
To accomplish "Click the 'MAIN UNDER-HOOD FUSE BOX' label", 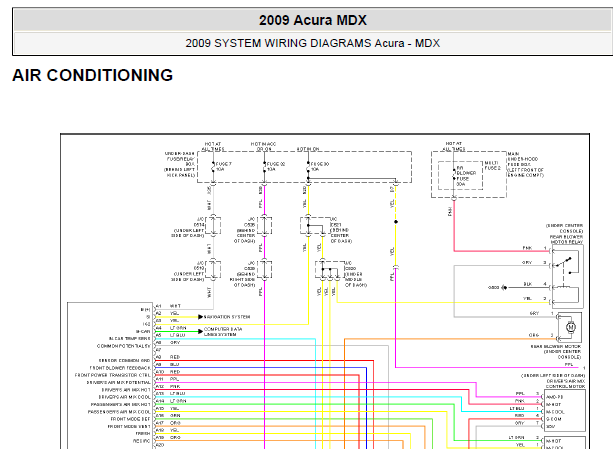I will (x=525, y=165).
